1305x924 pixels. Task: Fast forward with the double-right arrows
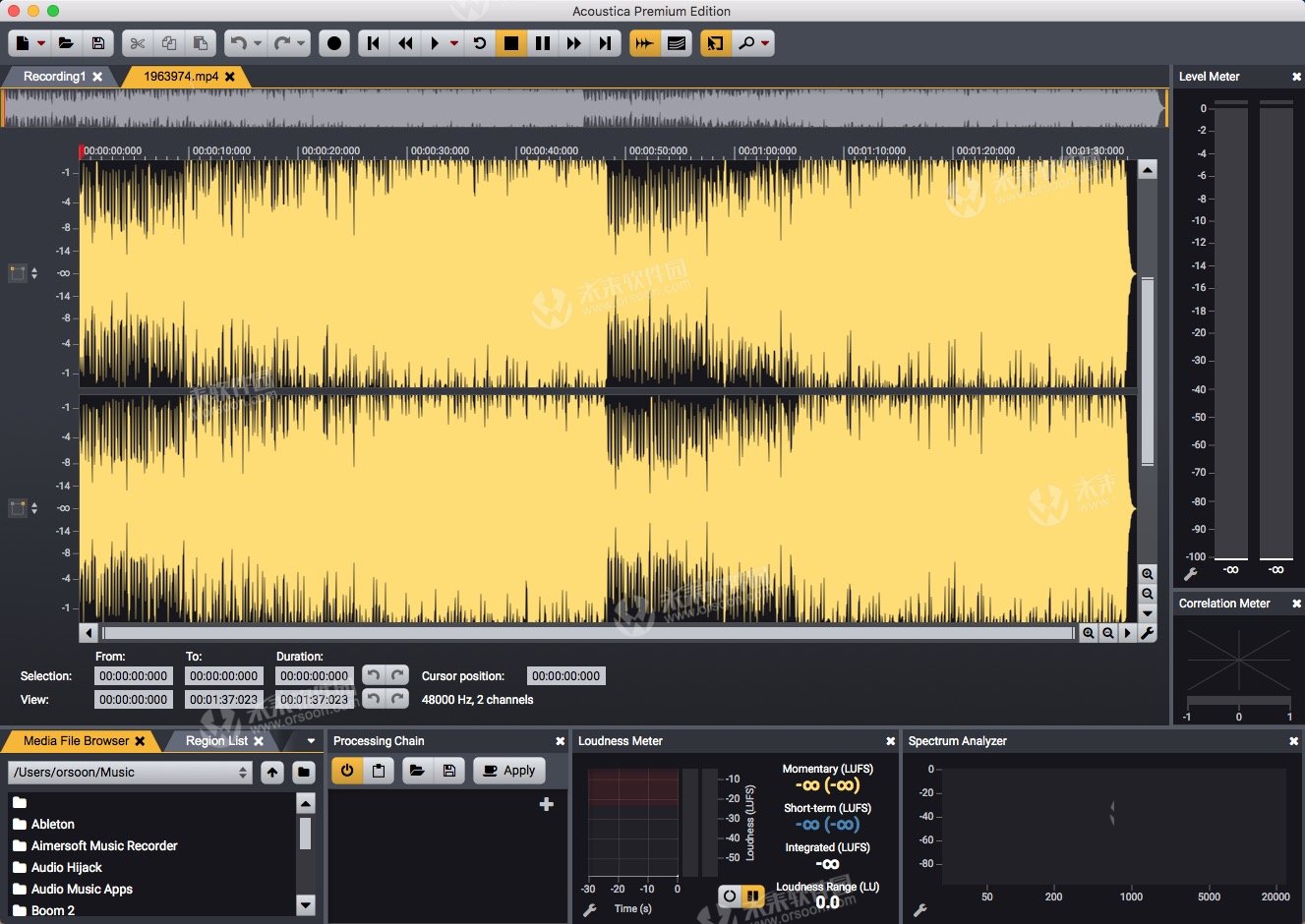[x=573, y=43]
